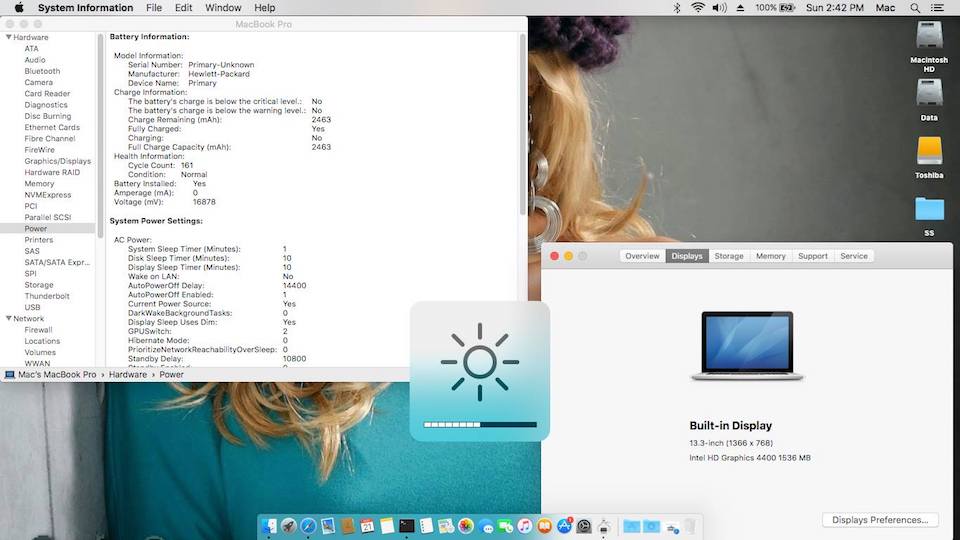Open Safari compass icon in dock
This screenshot has height=540, width=960.
pyautogui.click(x=308, y=526)
